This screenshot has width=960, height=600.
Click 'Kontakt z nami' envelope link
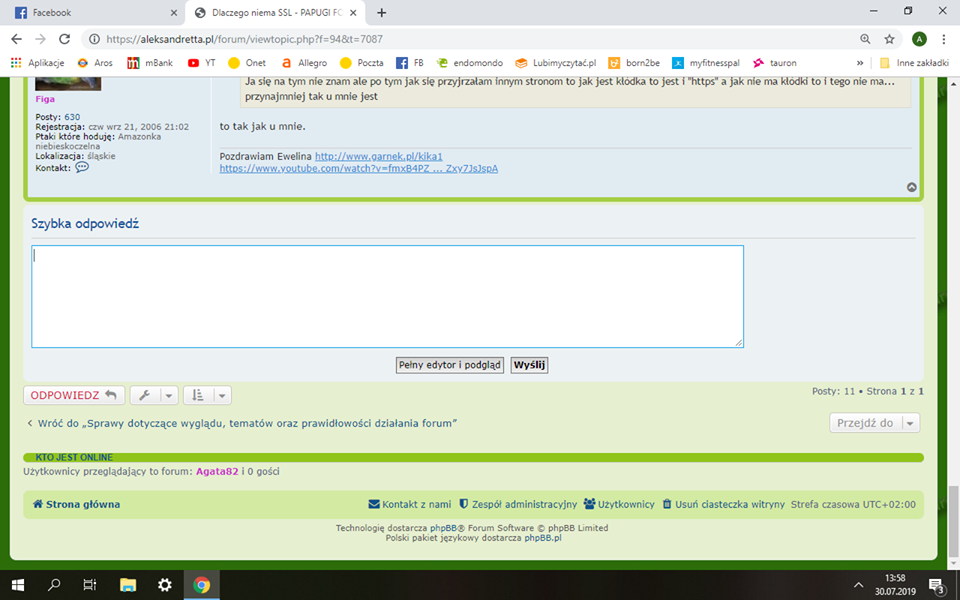[409, 504]
